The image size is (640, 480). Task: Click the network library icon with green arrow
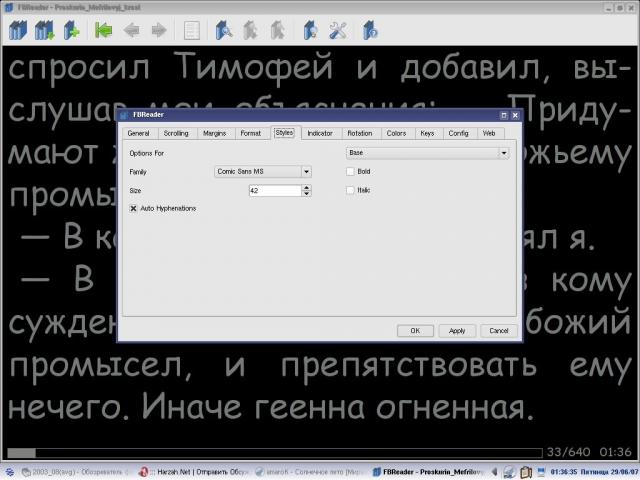[44, 30]
